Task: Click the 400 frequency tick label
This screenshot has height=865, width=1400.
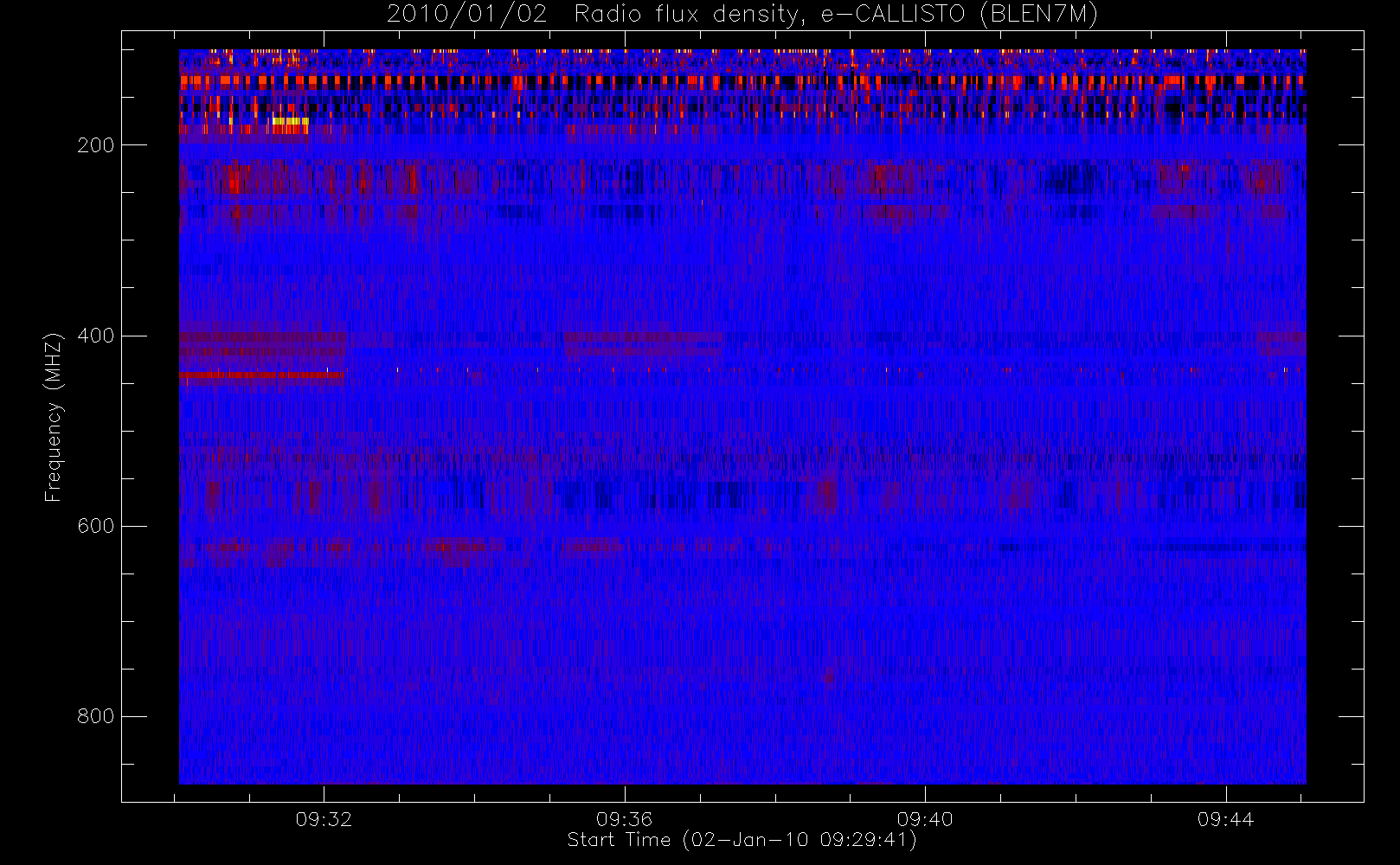Action: [95, 336]
